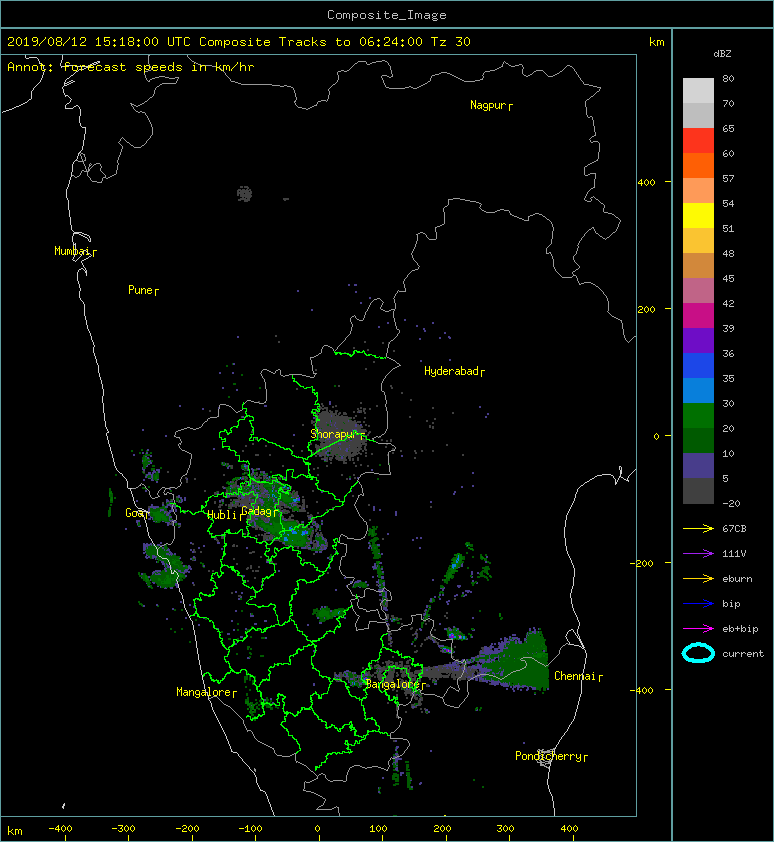Click -300 on the horizontal km axis

pyautogui.click(x=123, y=829)
